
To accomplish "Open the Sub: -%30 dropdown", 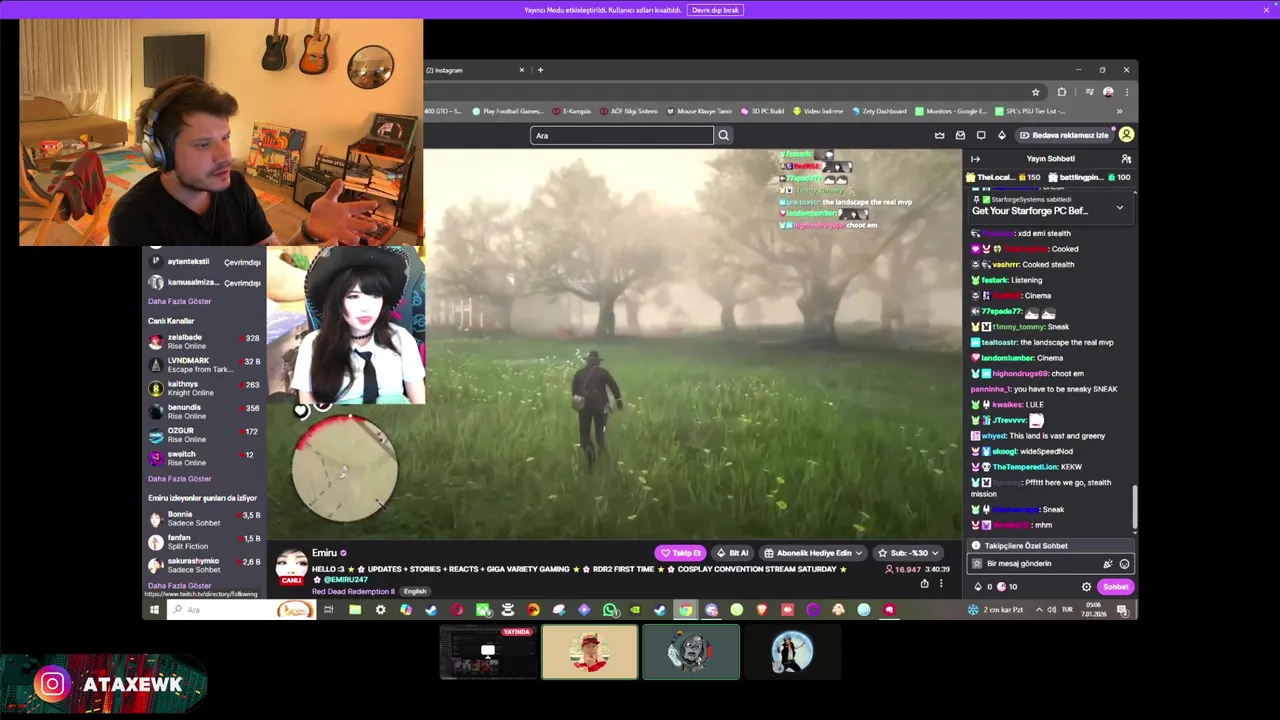I will (908, 553).
